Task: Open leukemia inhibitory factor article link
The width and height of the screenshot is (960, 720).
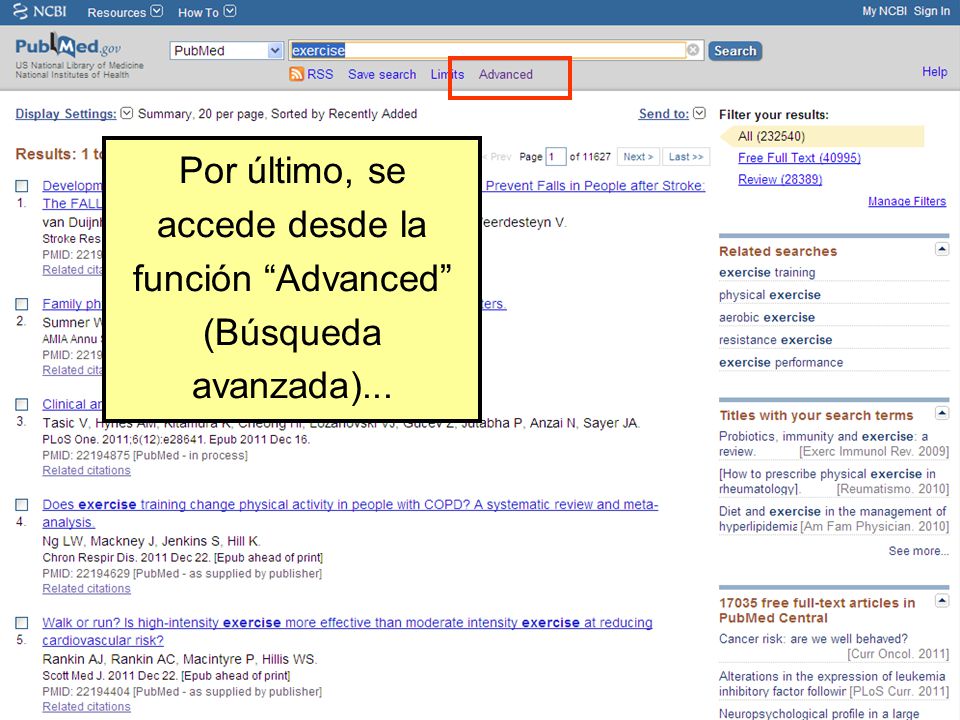Action: click(x=832, y=684)
